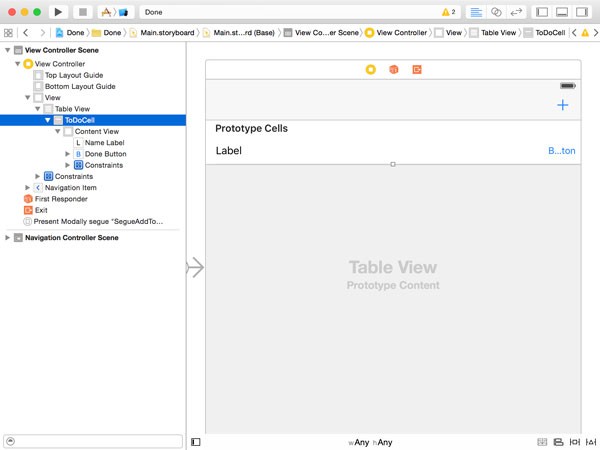Screen dimensions: 600x450
Task: Click the Done folder in jump bar
Action: pyautogui.click(x=107, y=33)
